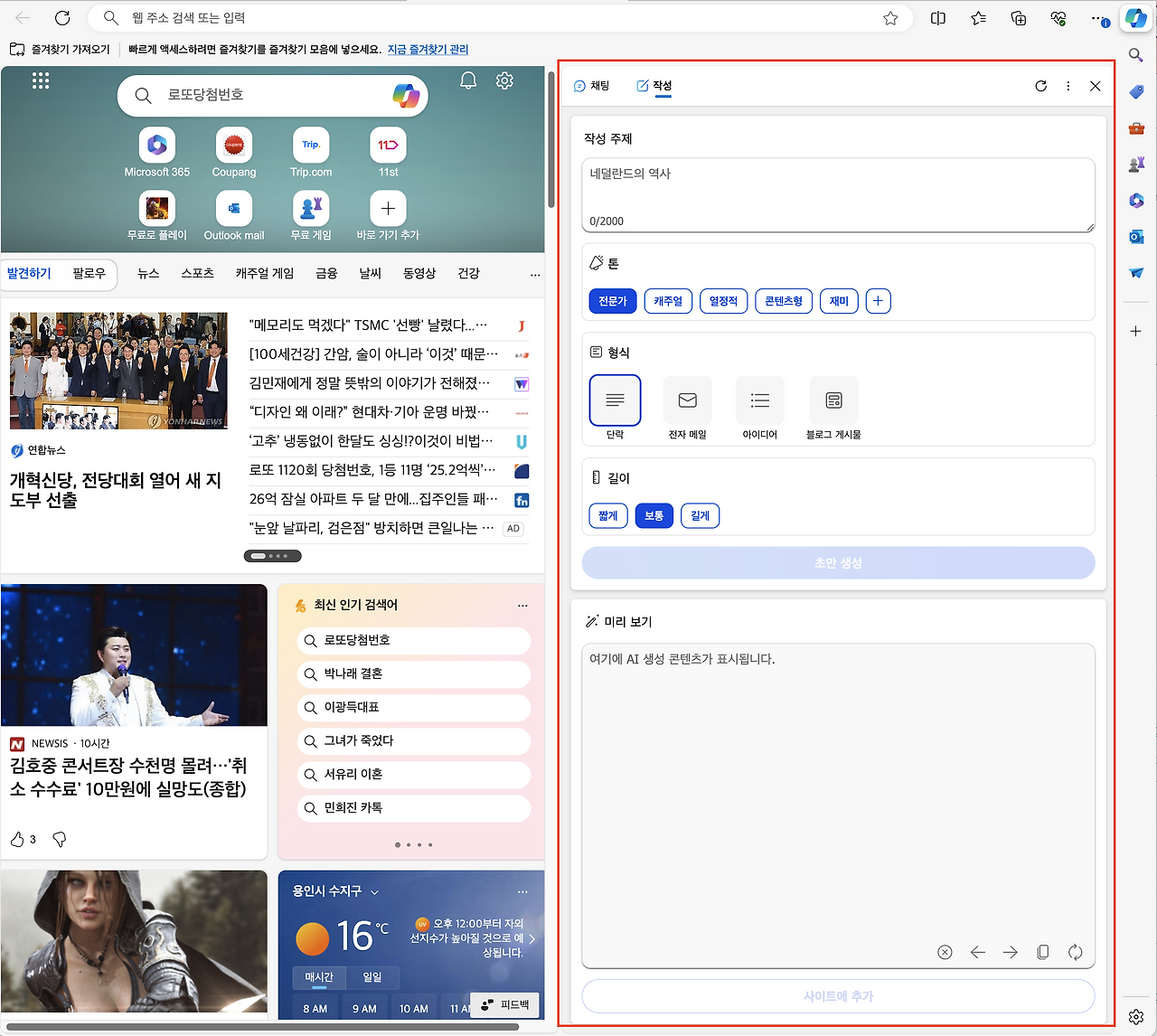Open more feed categories ellipsis

click(x=535, y=274)
